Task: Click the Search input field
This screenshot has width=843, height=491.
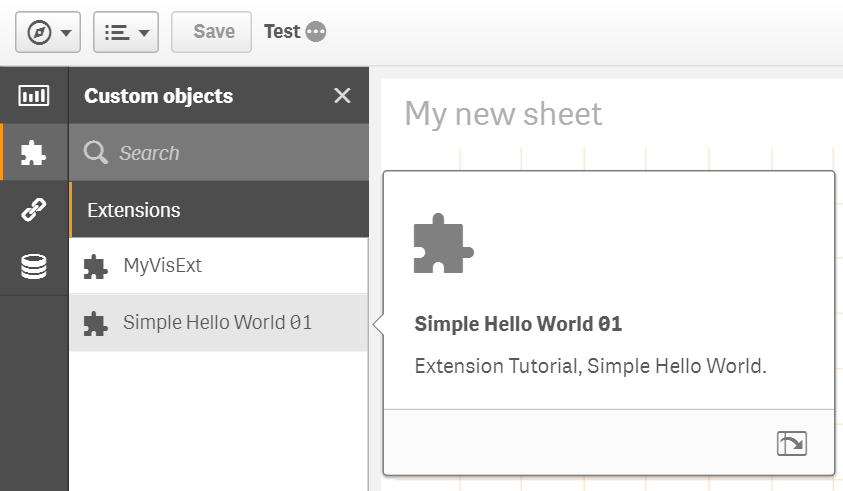Action: coord(230,153)
